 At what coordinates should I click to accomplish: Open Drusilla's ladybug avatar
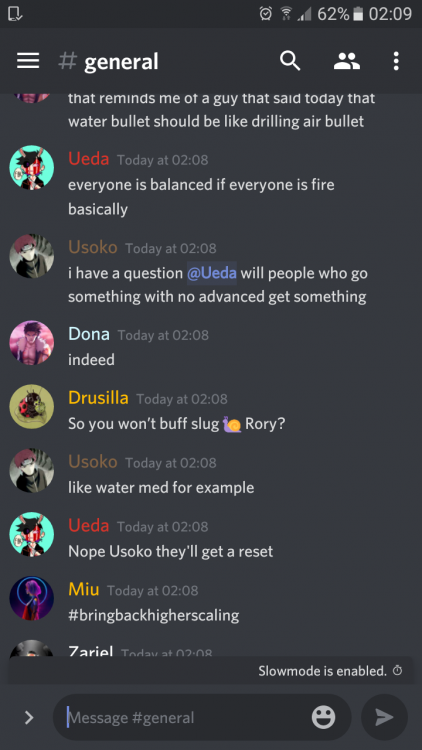(32, 407)
